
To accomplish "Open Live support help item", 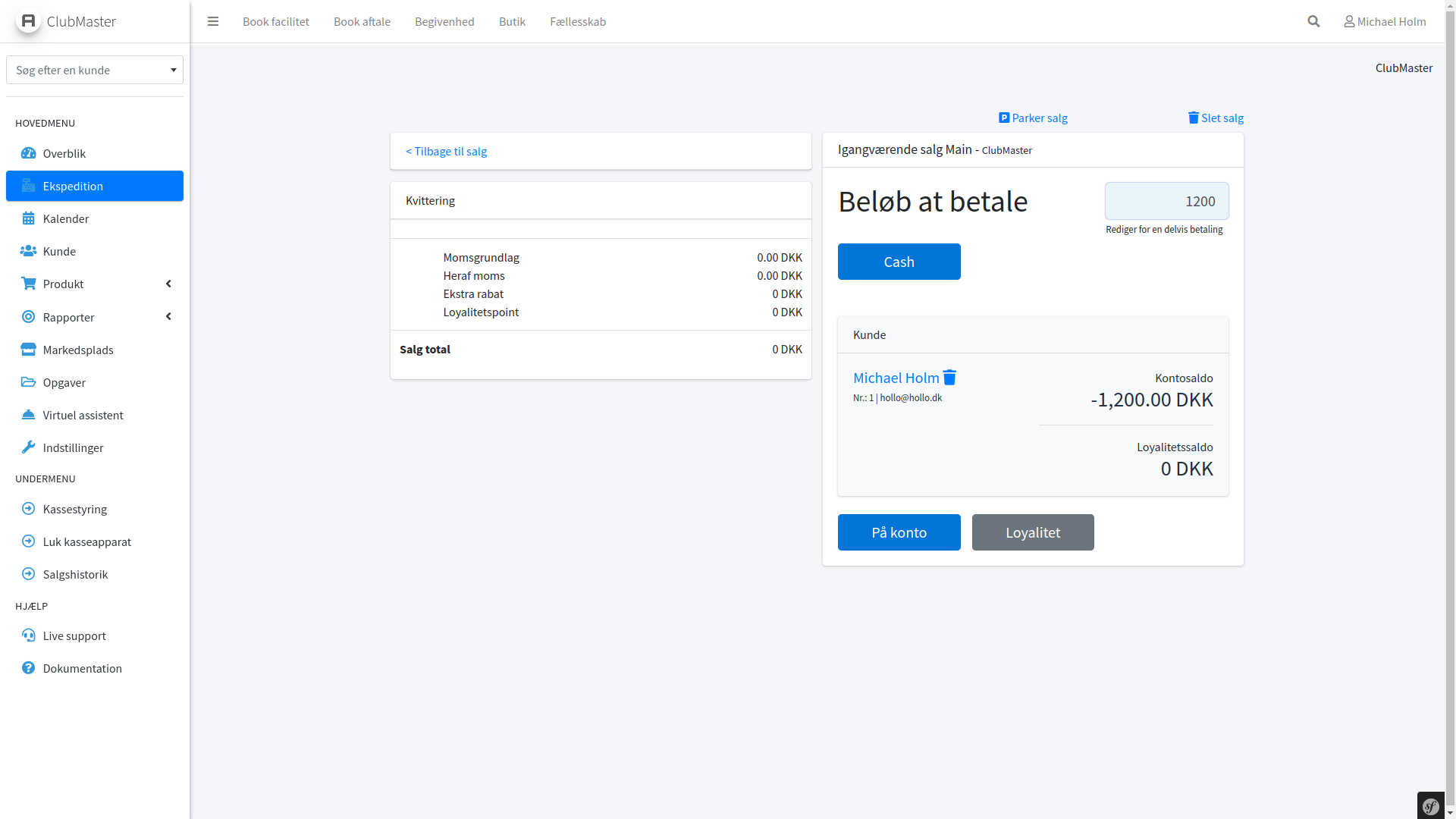I will [74, 635].
